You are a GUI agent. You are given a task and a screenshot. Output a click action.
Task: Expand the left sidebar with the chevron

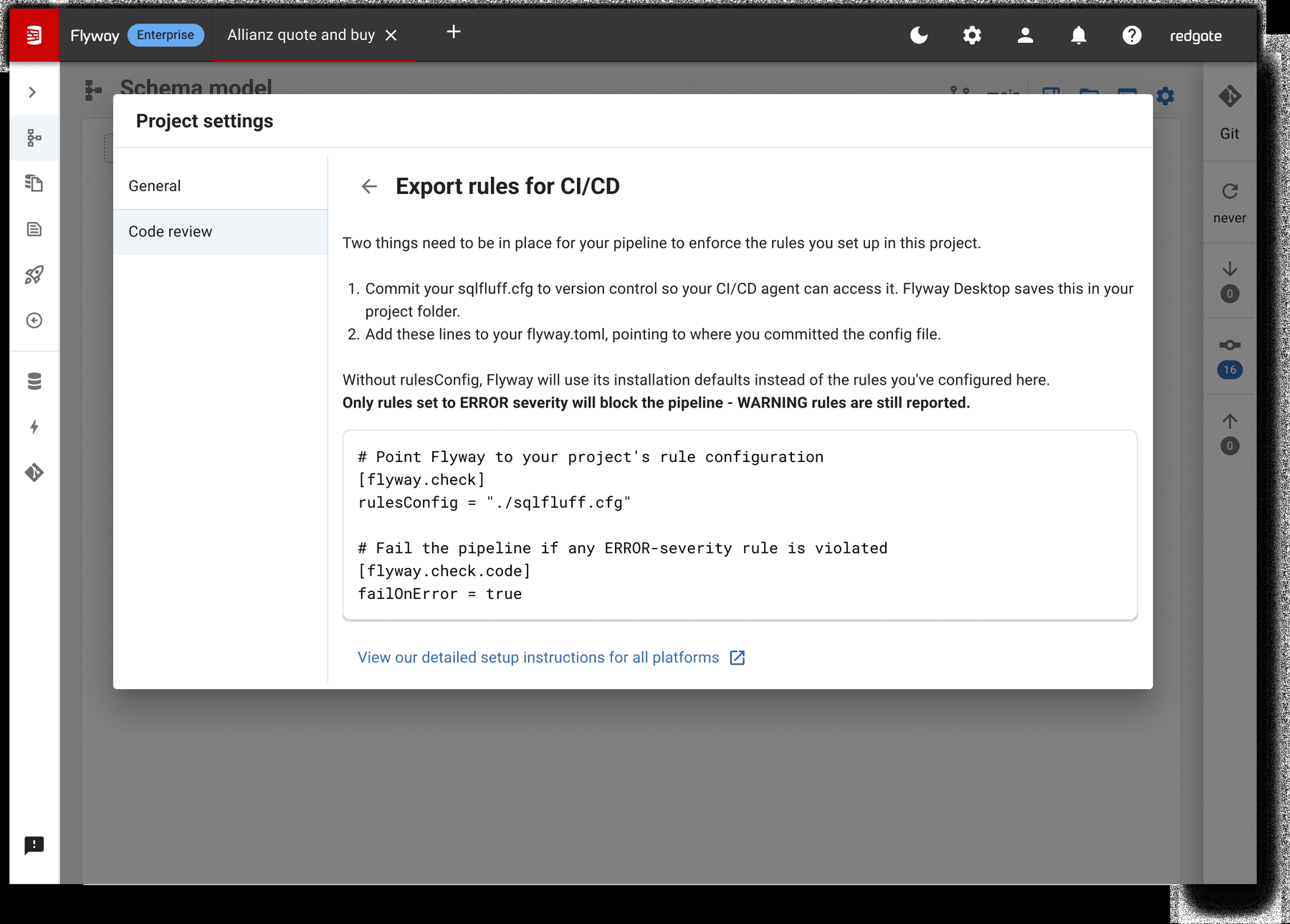coord(32,92)
